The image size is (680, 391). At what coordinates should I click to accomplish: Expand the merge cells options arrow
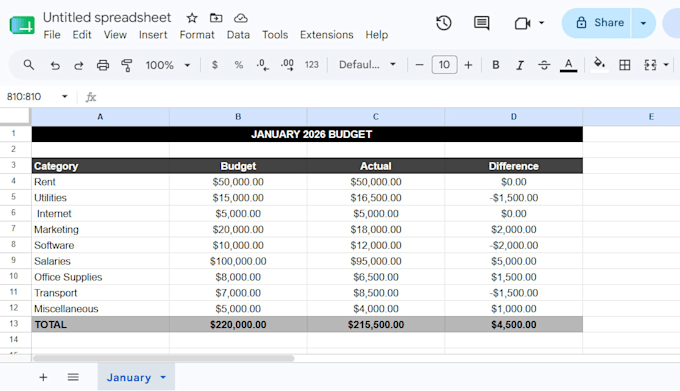(x=666, y=65)
